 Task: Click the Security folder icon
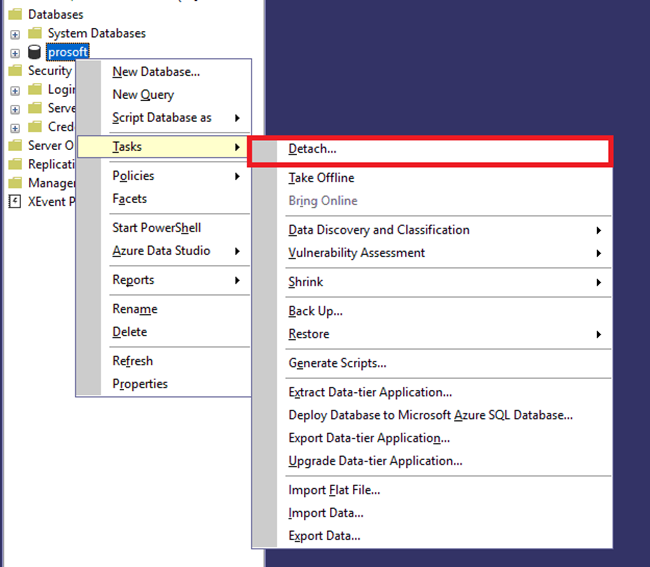click(15, 71)
